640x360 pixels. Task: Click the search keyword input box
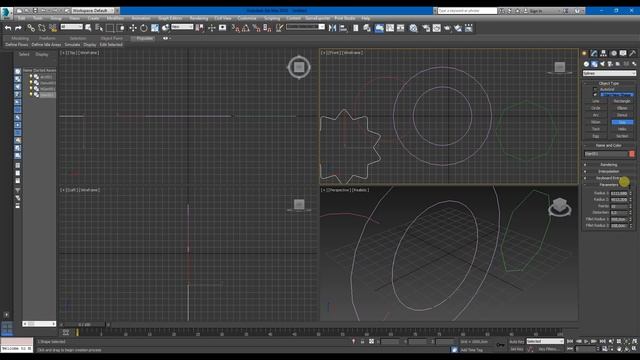467,11
